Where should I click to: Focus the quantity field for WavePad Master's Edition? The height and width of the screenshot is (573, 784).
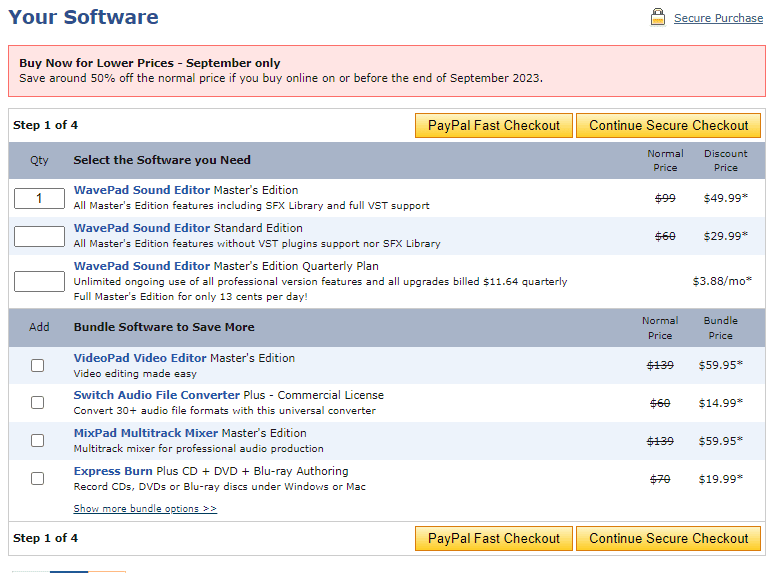[39, 198]
